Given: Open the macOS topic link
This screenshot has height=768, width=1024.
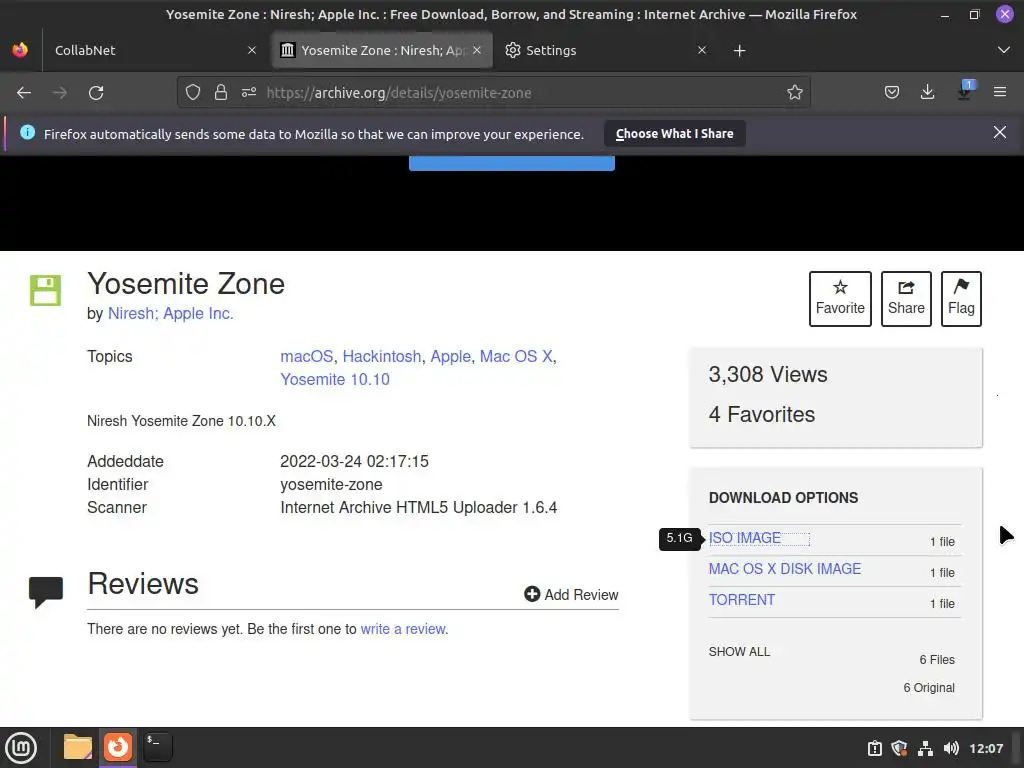Looking at the screenshot, I should [x=306, y=357].
